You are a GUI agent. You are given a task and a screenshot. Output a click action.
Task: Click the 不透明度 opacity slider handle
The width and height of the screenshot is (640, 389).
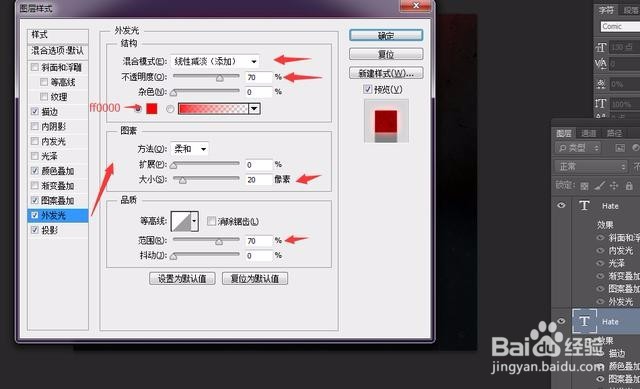(x=220, y=78)
